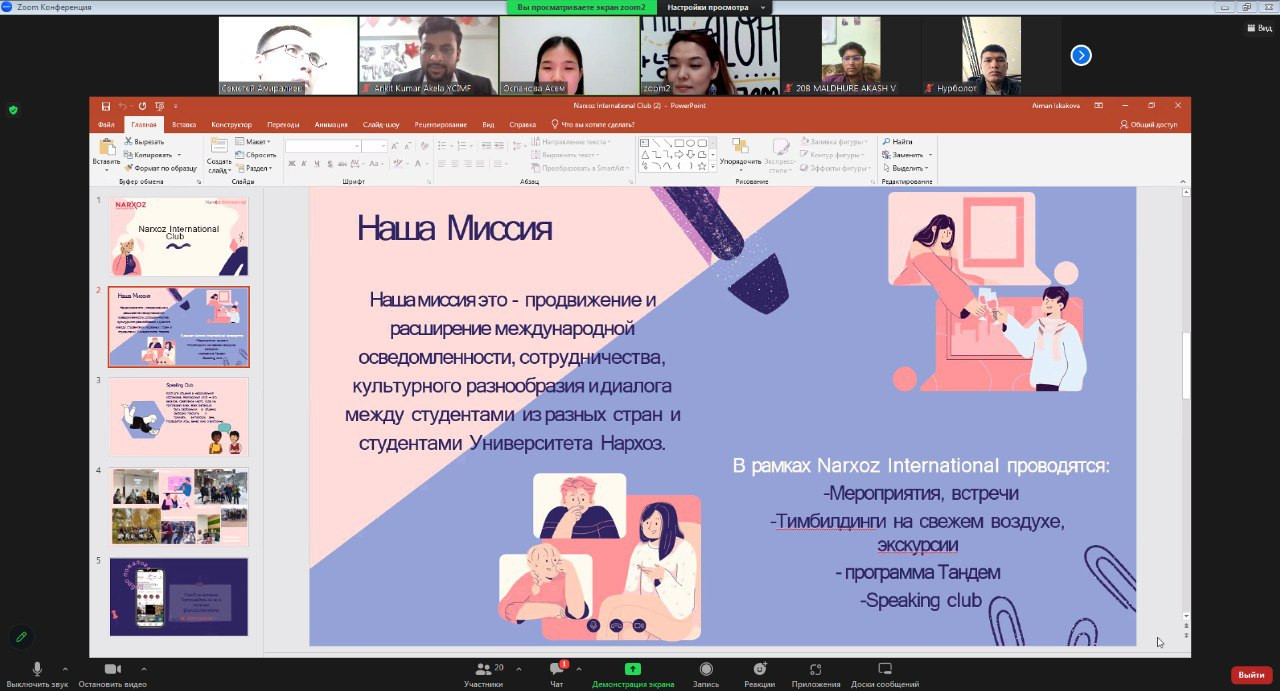Click the PowerPoint Save icon

click(x=105, y=105)
